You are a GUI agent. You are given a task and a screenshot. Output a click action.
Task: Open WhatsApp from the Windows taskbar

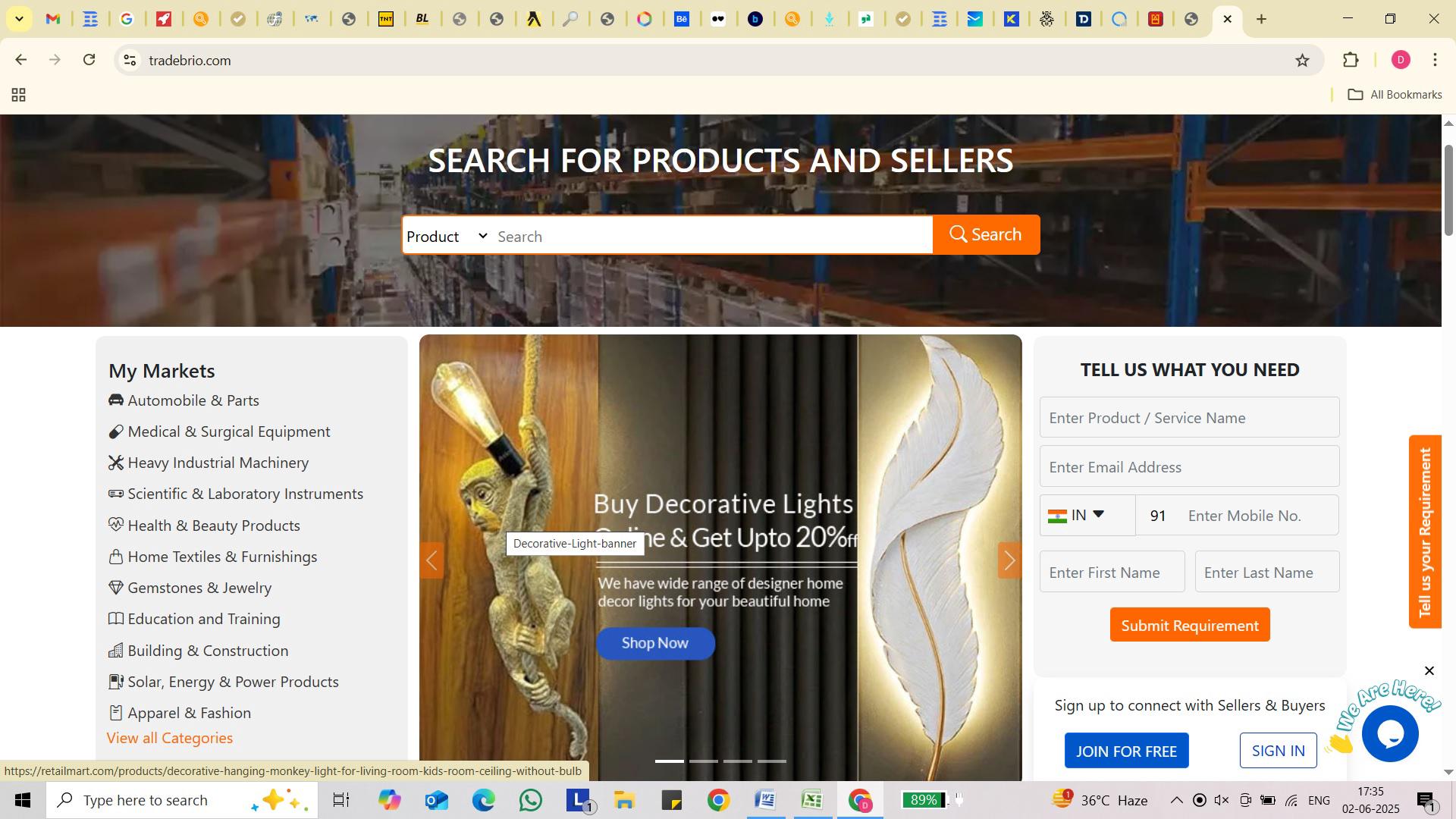click(531, 800)
